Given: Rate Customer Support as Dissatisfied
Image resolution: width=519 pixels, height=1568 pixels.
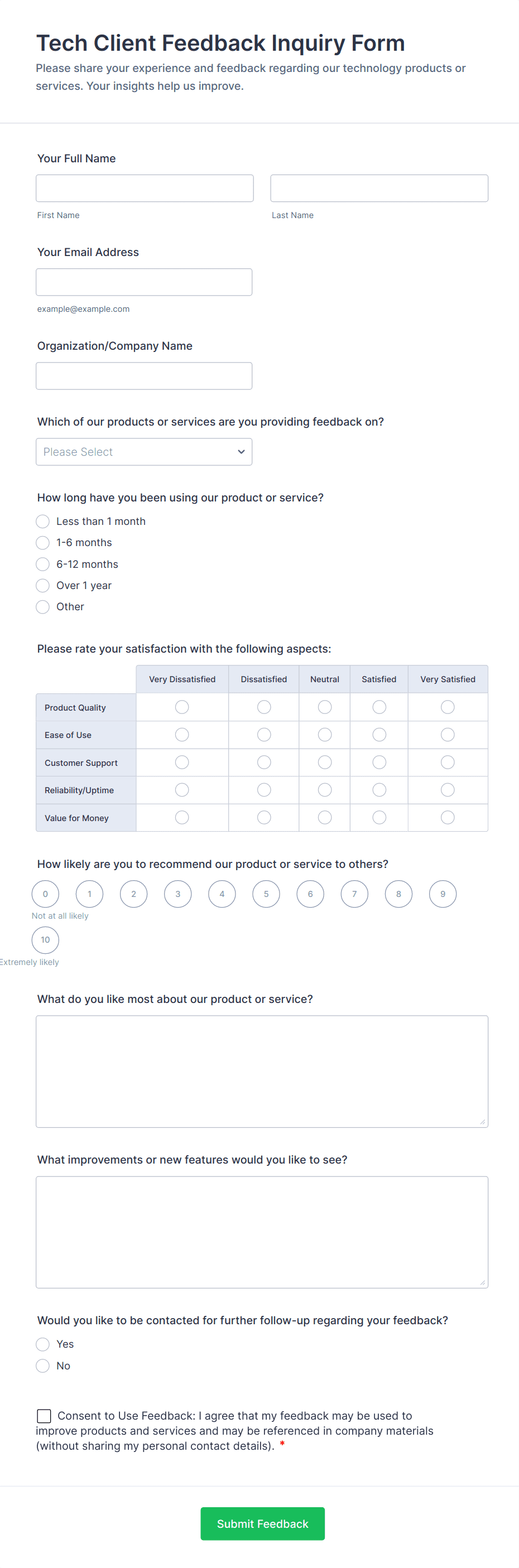Looking at the screenshot, I should (x=264, y=762).
